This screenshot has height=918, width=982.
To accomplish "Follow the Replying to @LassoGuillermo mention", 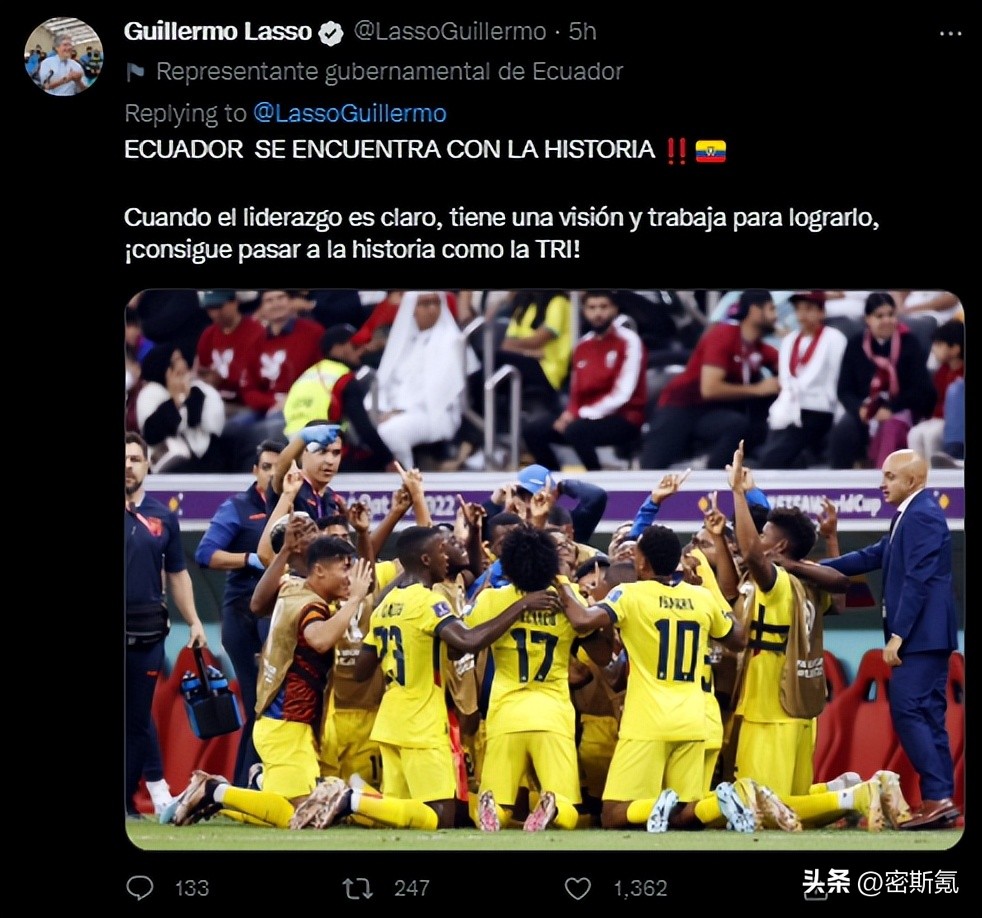I will coord(349,113).
